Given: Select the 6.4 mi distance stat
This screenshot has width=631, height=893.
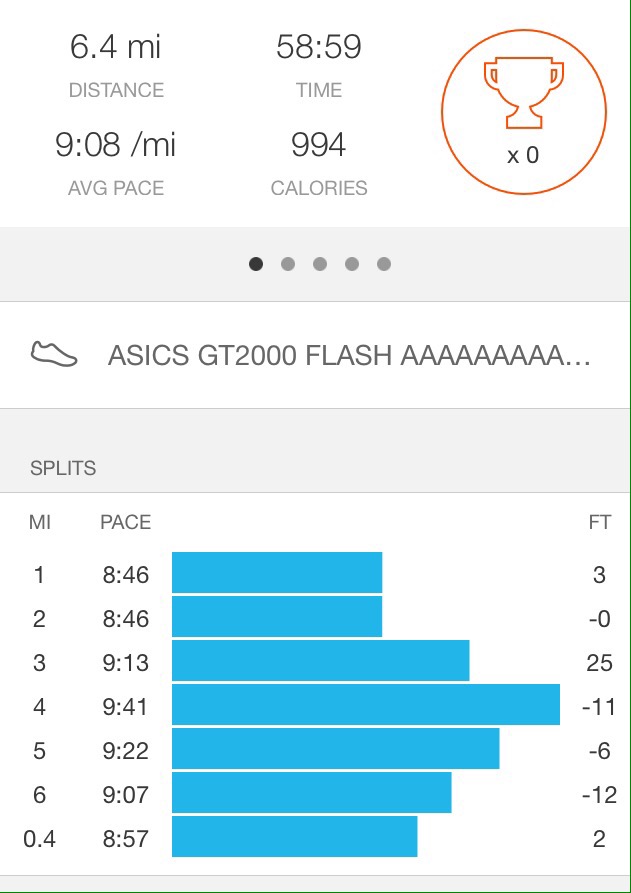Looking at the screenshot, I should (115, 47).
